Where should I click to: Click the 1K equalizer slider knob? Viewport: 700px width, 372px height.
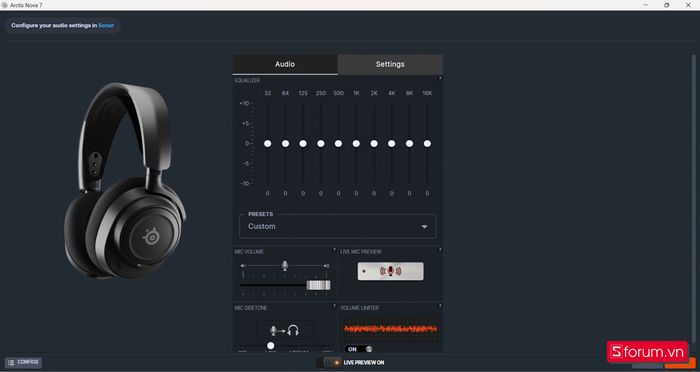point(356,143)
